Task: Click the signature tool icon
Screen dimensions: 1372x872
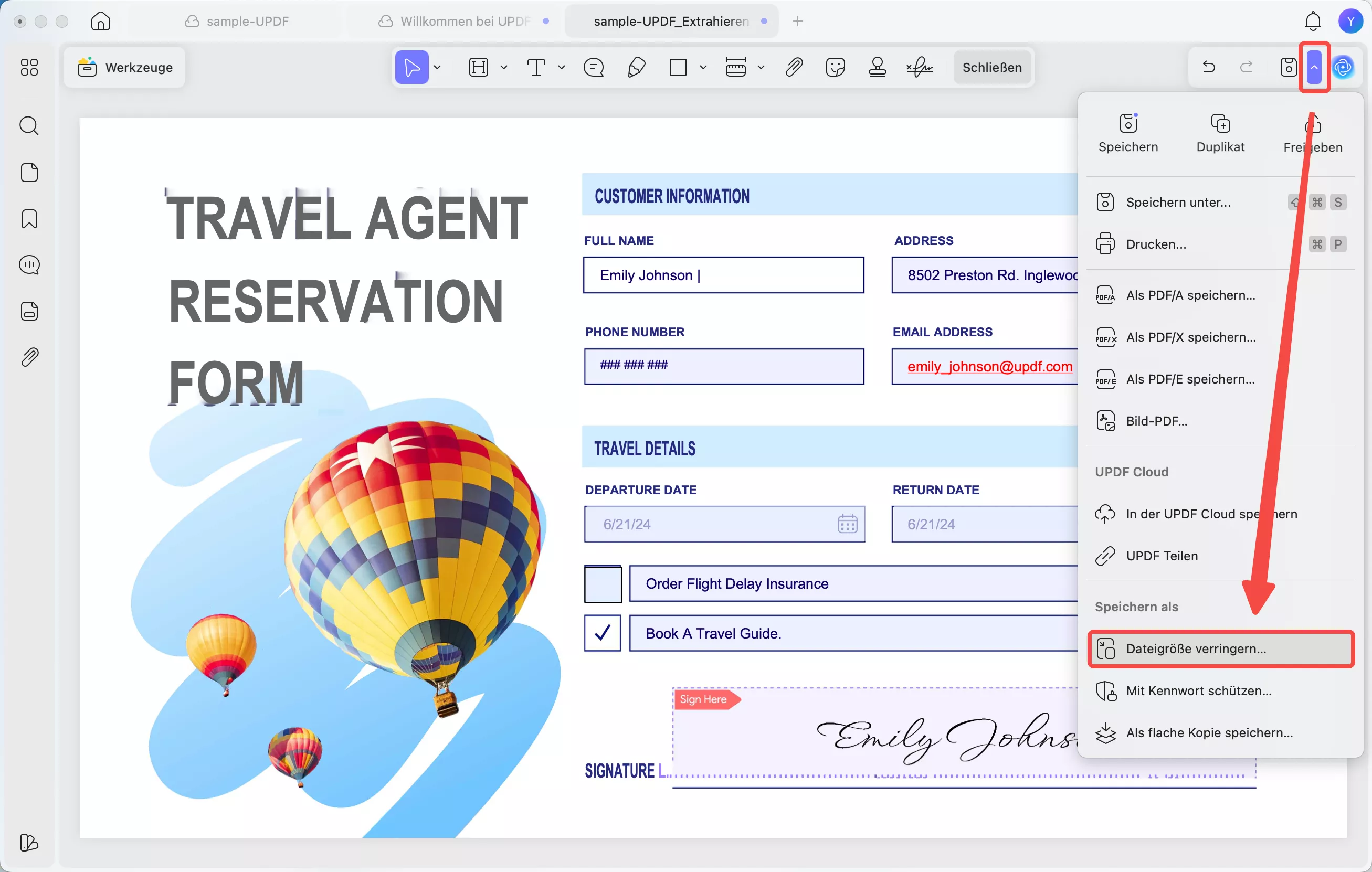Action: [x=919, y=67]
